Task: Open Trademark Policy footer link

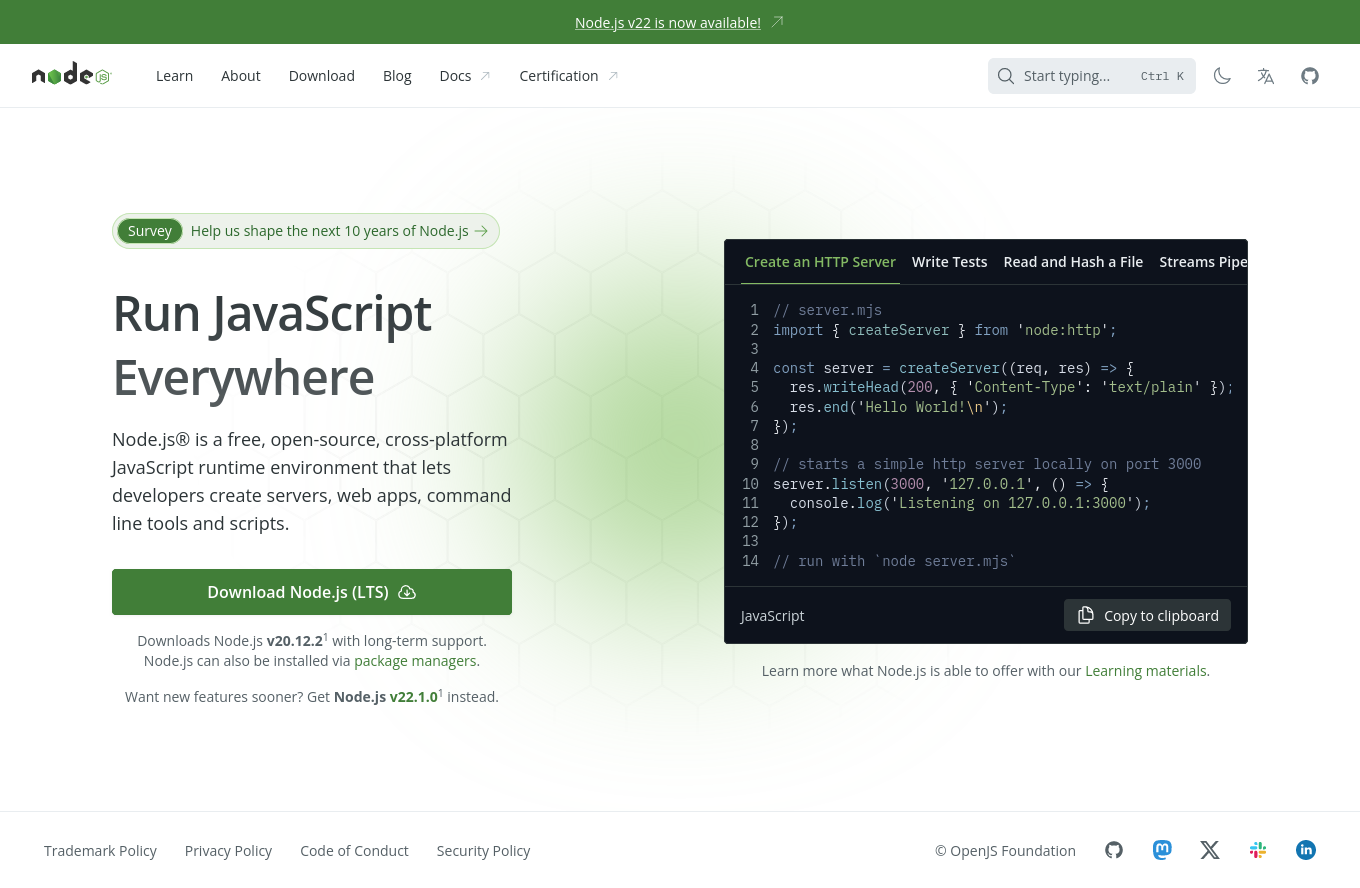Action: pyautogui.click(x=100, y=851)
